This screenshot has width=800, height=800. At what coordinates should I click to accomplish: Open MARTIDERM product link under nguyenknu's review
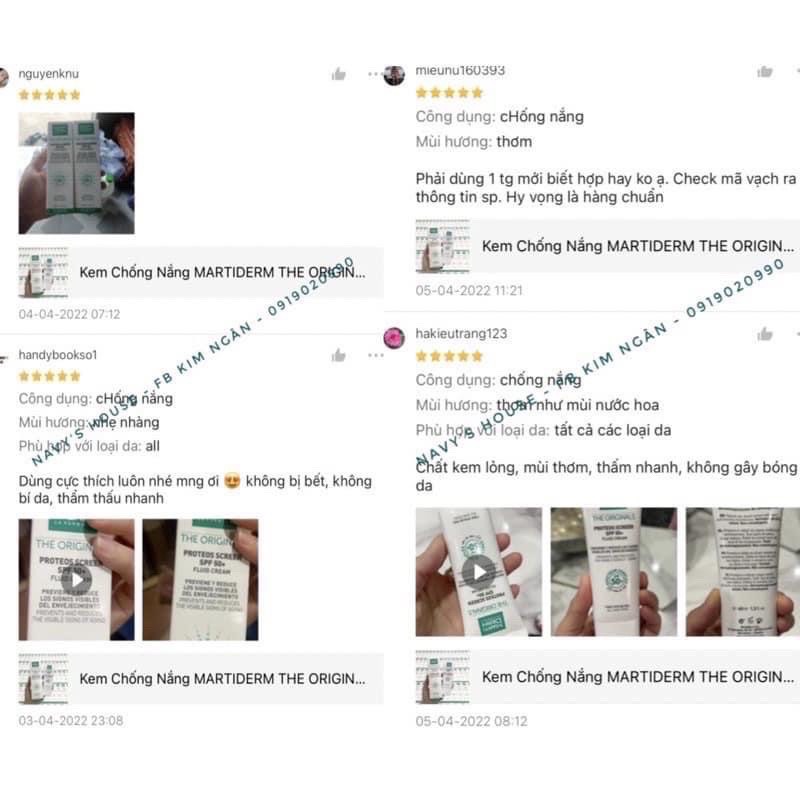201,272
